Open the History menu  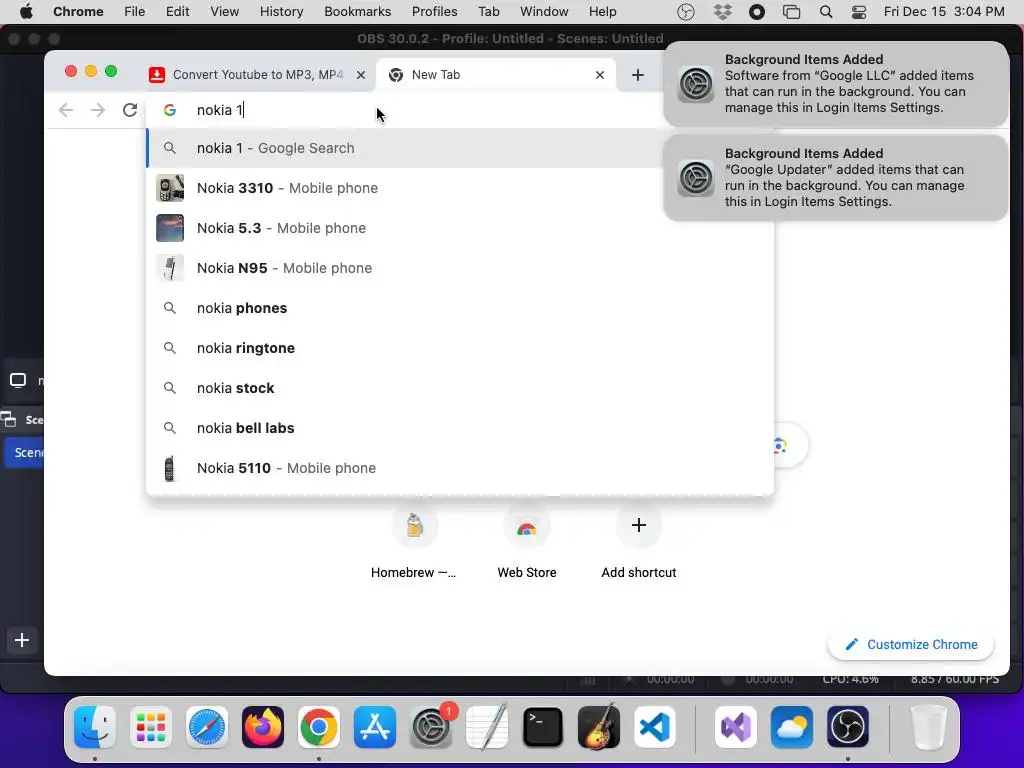point(281,12)
